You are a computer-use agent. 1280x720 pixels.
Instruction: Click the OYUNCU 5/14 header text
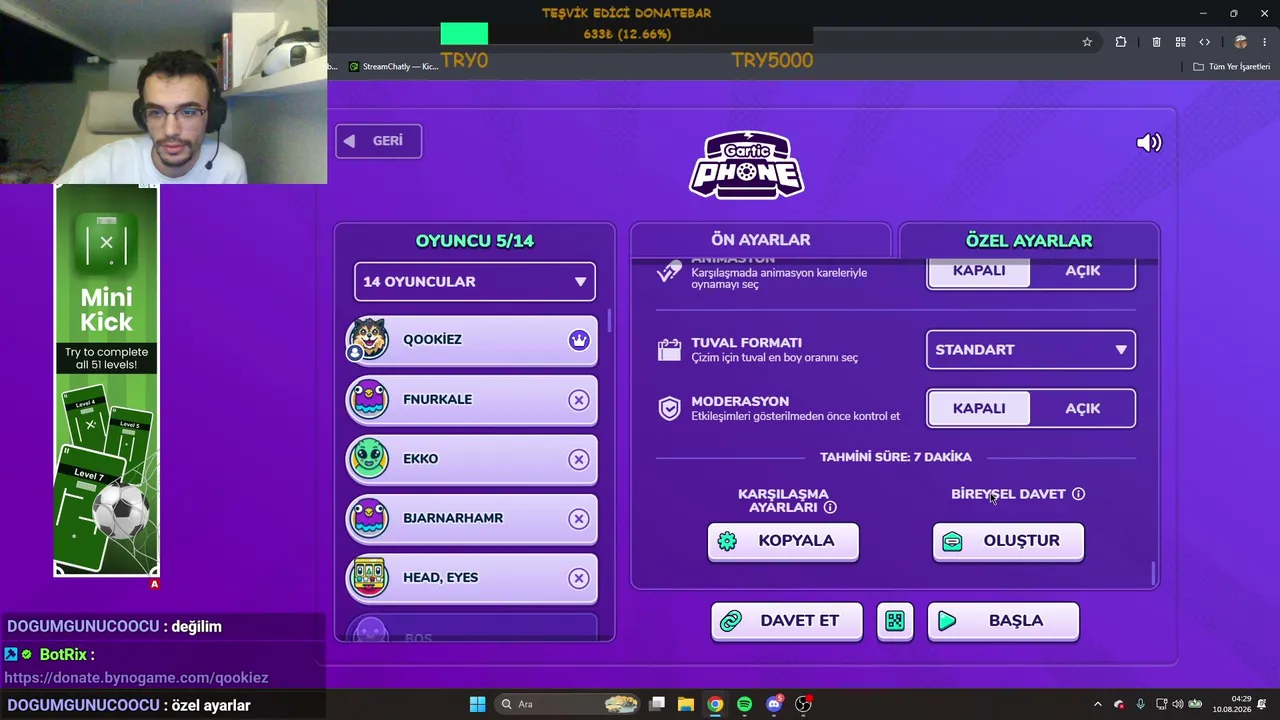[x=475, y=241]
